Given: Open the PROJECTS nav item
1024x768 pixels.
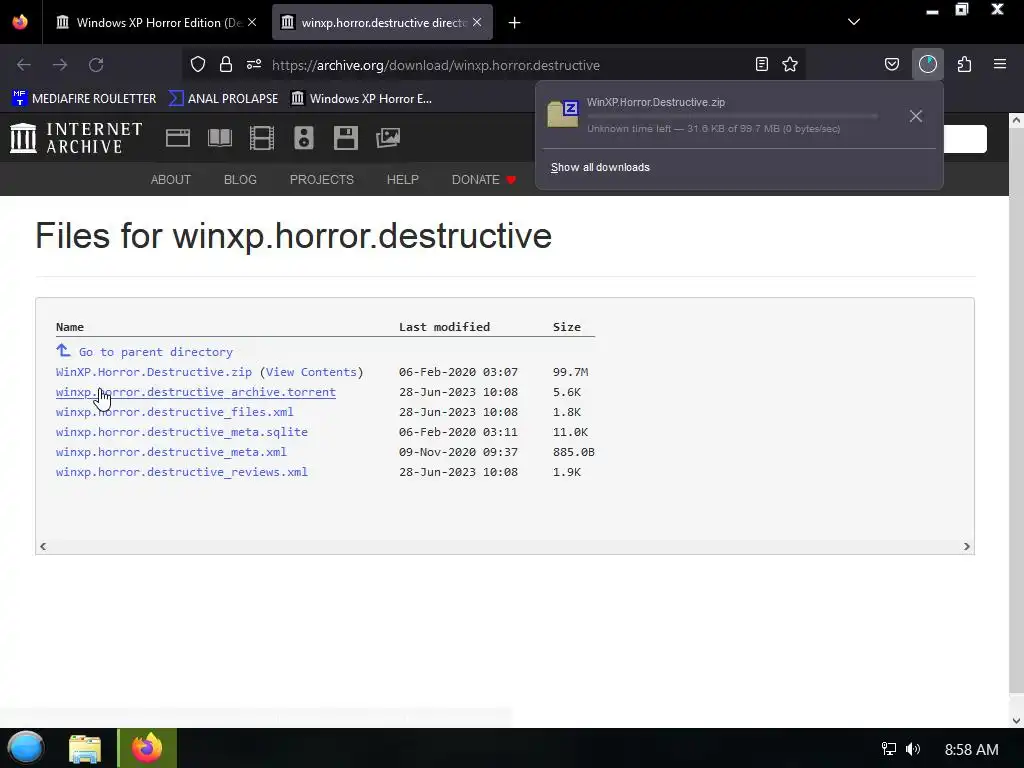Looking at the screenshot, I should pyautogui.click(x=322, y=180).
